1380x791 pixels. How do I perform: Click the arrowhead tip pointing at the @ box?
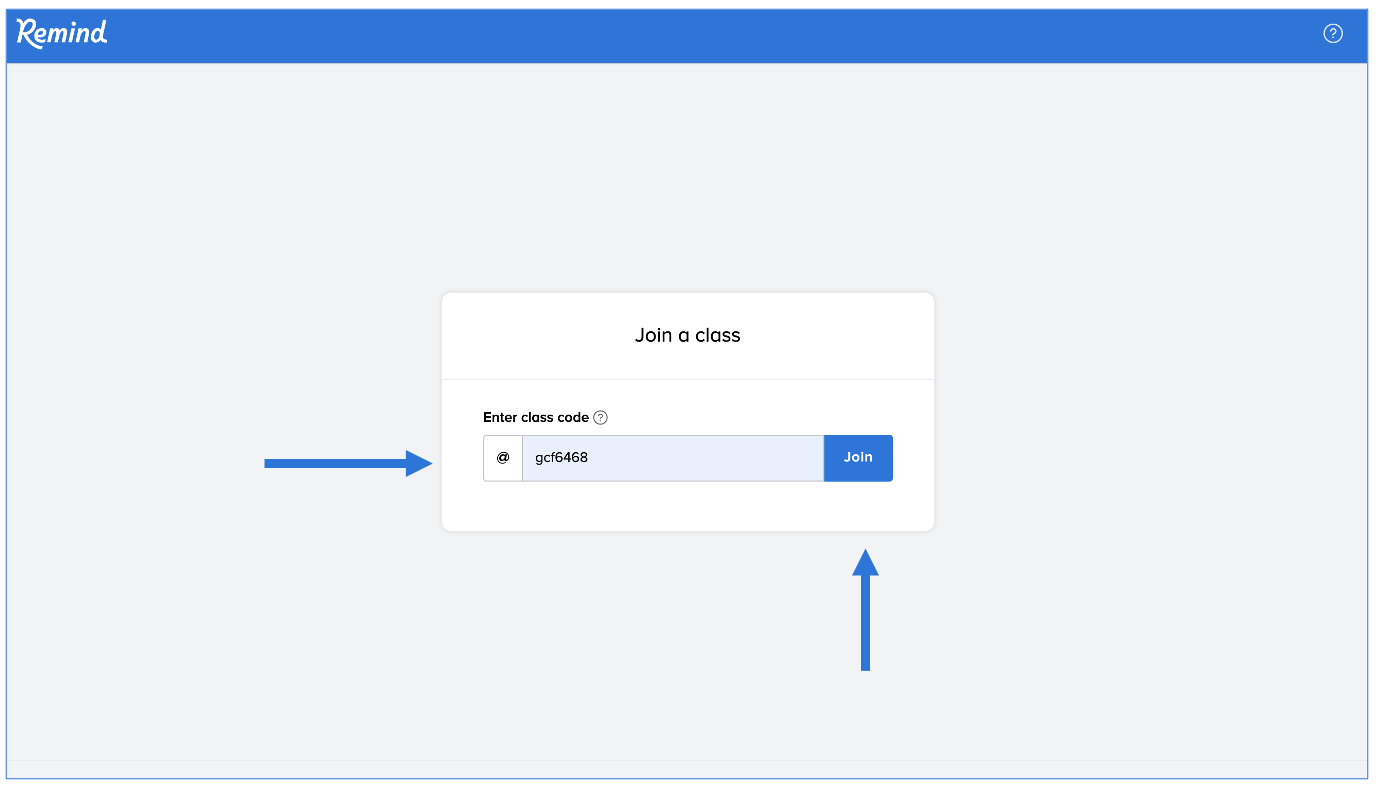tap(429, 463)
